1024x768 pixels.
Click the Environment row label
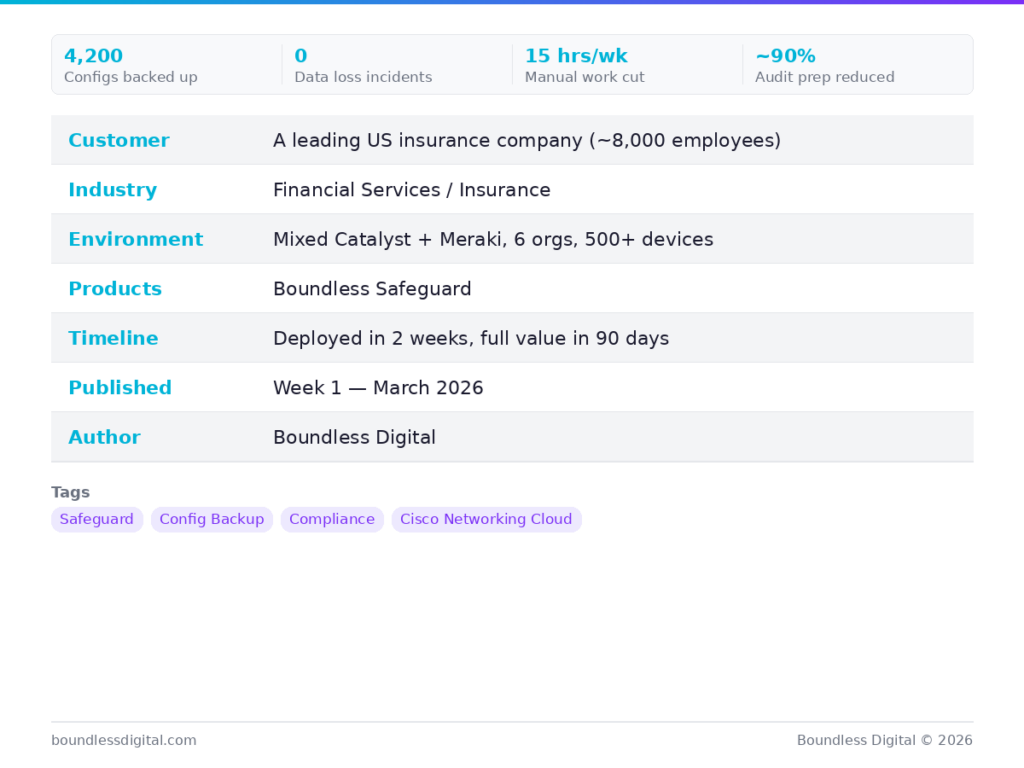(135, 239)
